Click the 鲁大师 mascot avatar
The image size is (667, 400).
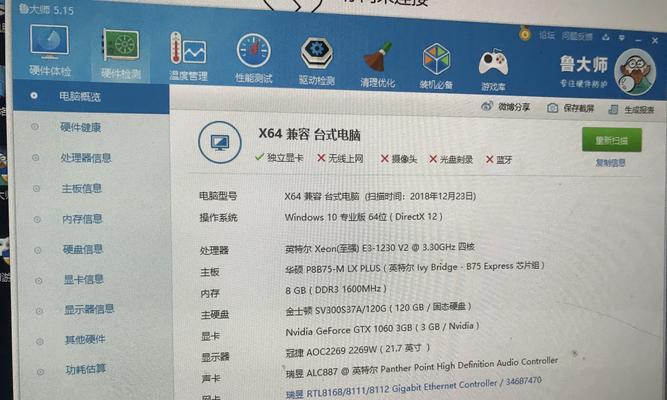tap(635, 72)
